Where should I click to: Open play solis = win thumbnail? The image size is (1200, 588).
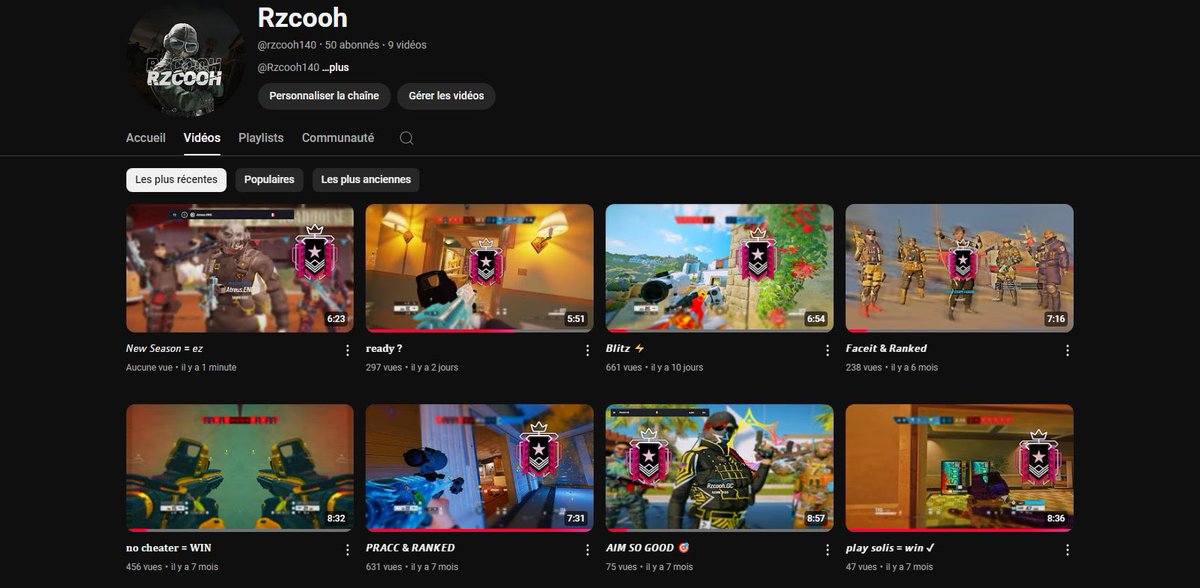click(x=960, y=468)
